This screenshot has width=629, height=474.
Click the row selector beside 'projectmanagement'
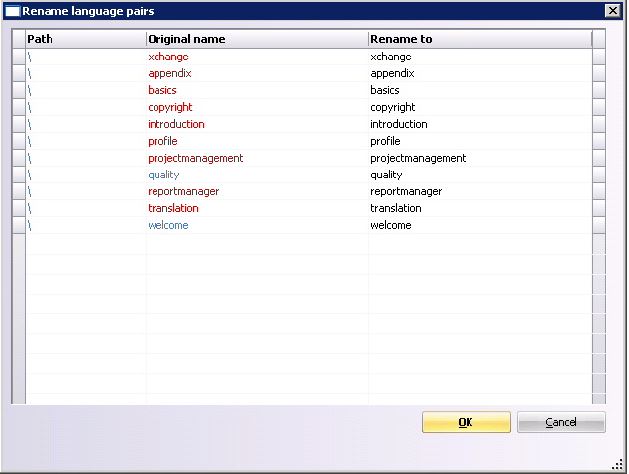pos(19,158)
